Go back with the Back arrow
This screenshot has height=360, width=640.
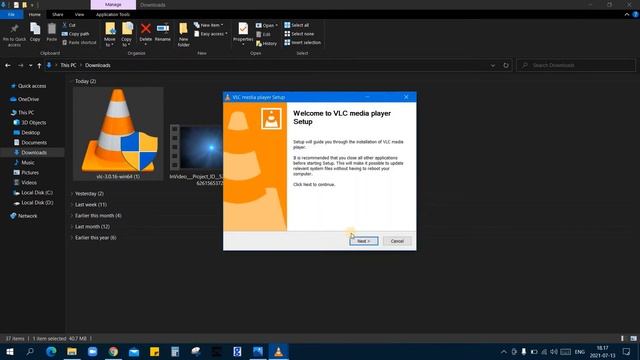[8, 65]
